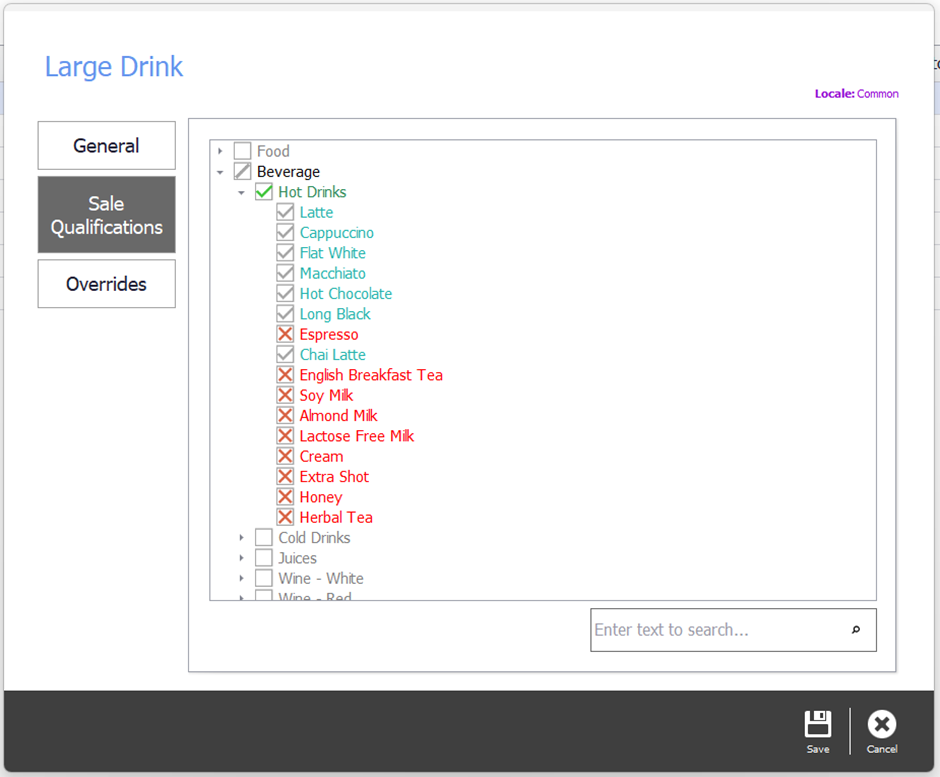Click the Save floppy disk icon
940x777 pixels.
818,724
